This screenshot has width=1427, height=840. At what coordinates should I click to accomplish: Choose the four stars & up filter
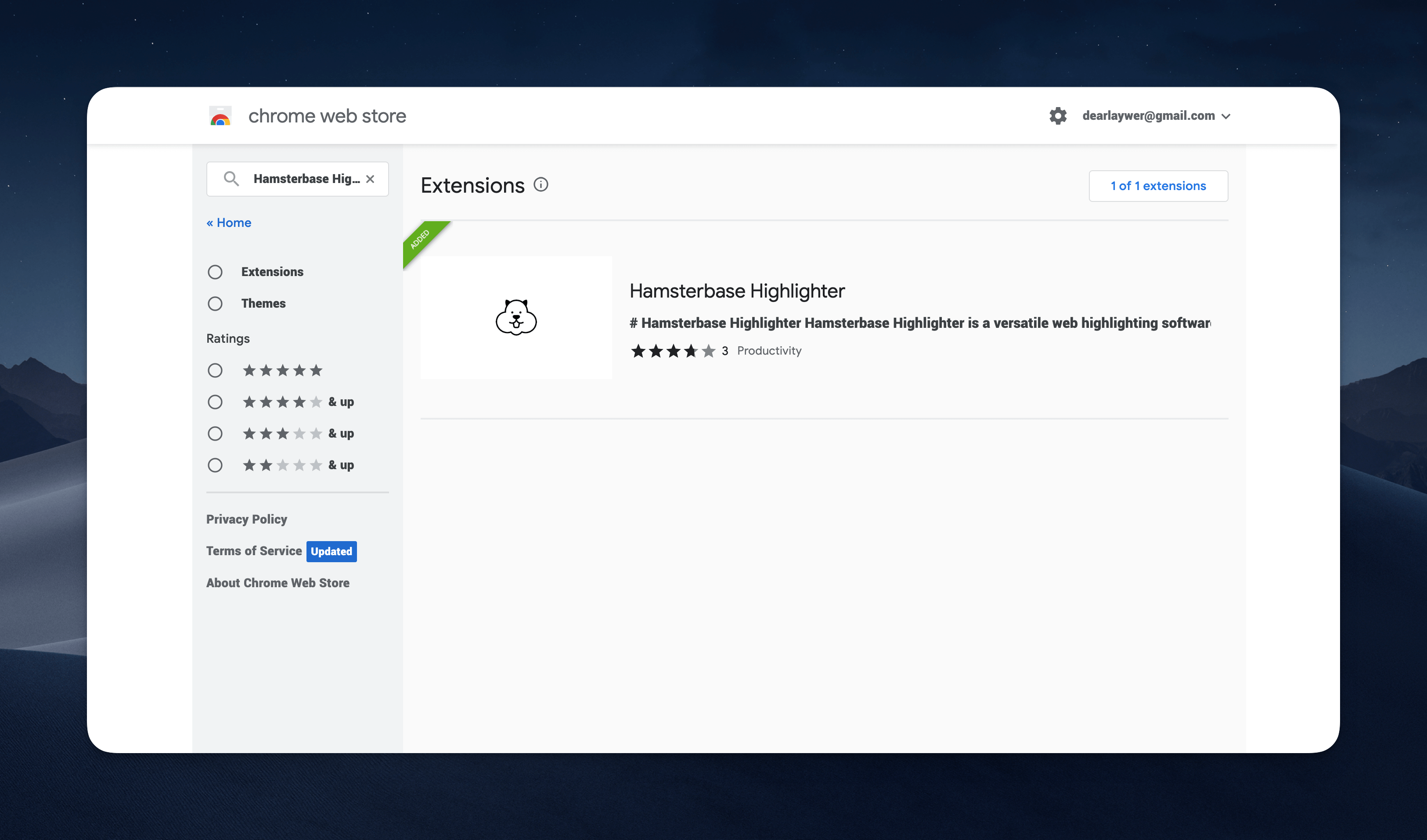point(215,402)
